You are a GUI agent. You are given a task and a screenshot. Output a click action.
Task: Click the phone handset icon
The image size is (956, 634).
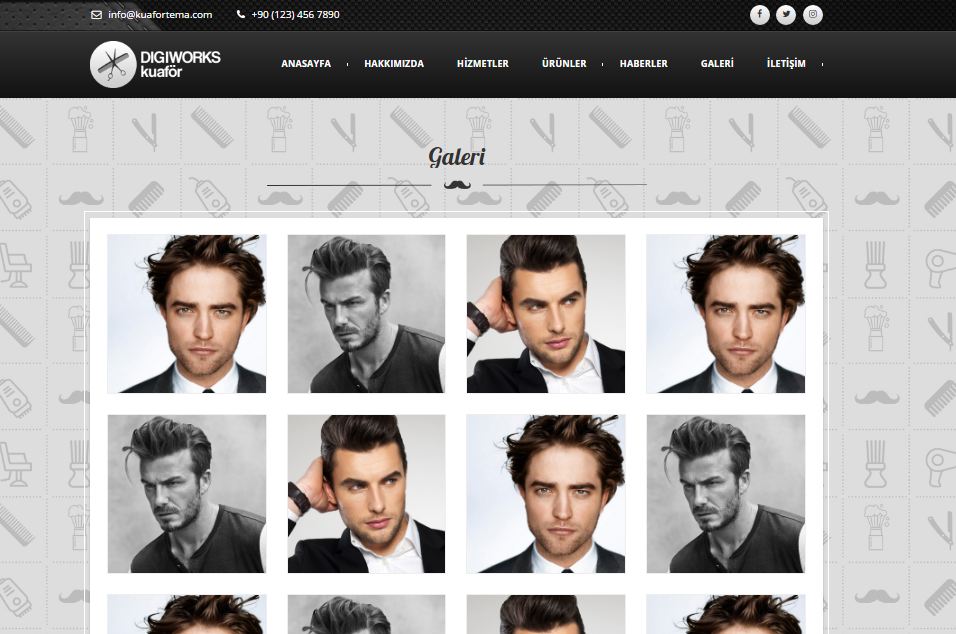pos(241,14)
